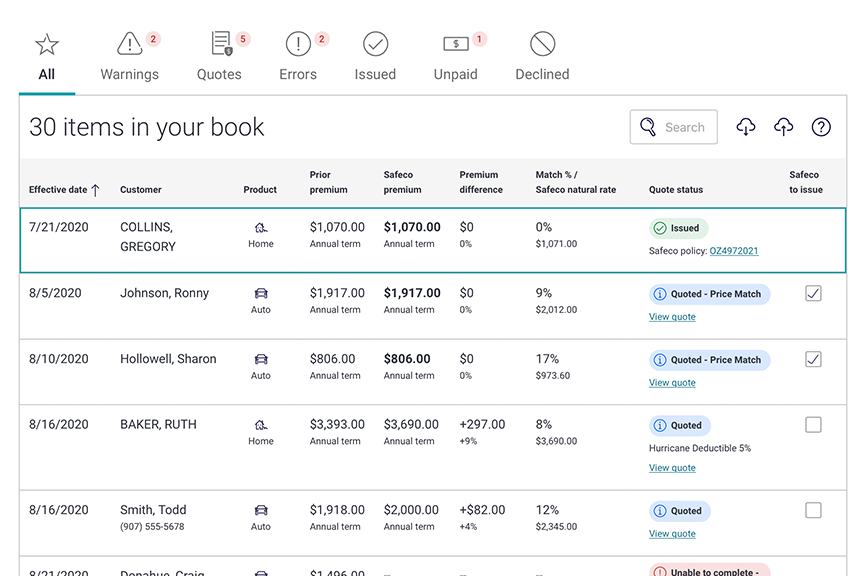Click the cloud upload icon
Screen dimensions: 866x576
(783, 126)
